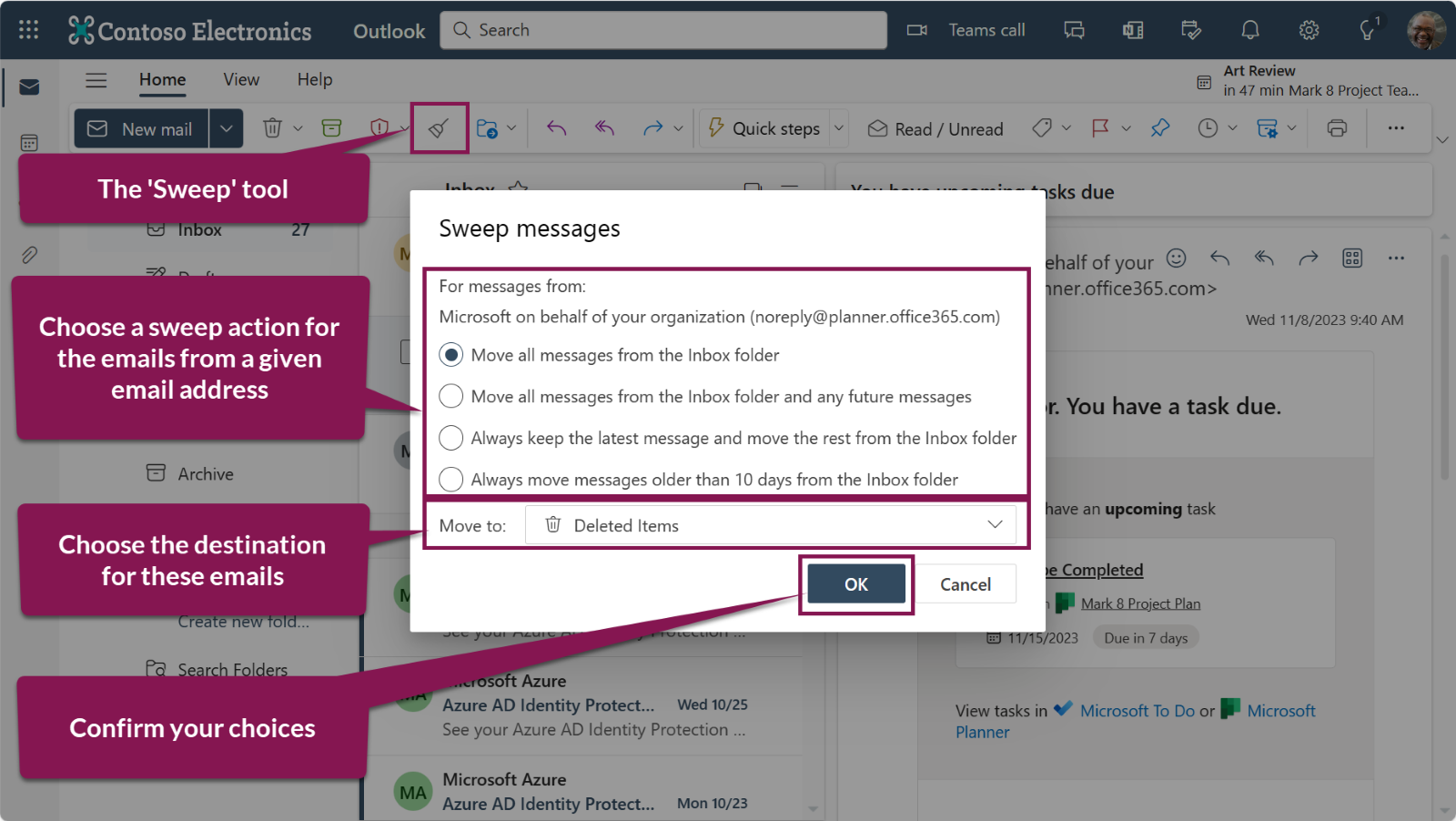
Task: Switch to the View tab
Action: 241,80
